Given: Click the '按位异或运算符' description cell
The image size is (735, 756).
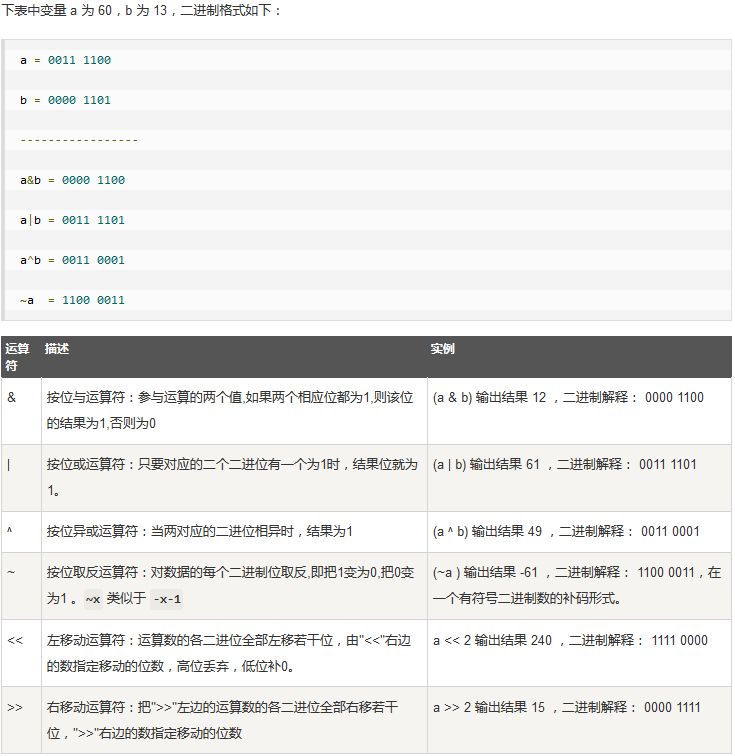Looking at the screenshot, I should [x=234, y=532].
